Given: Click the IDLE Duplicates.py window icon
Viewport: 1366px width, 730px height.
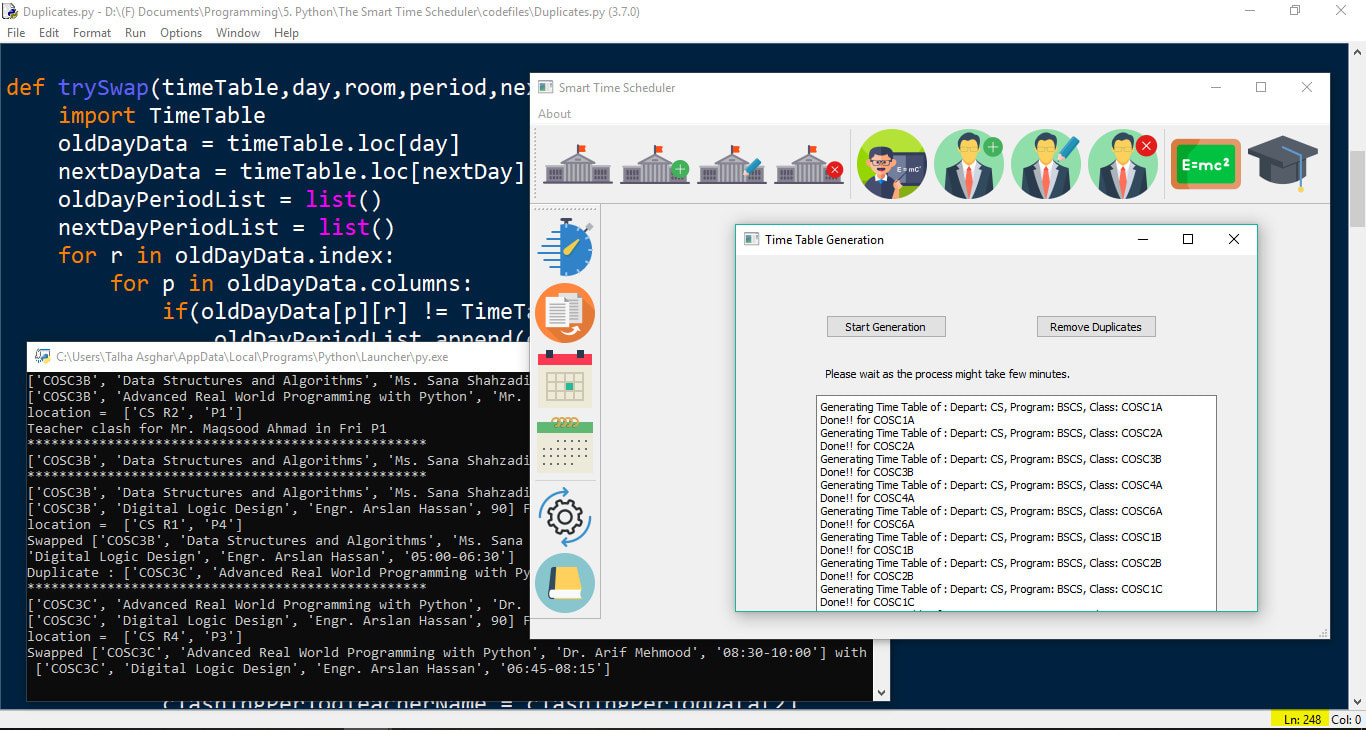Looking at the screenshot, I should (10, 11).
